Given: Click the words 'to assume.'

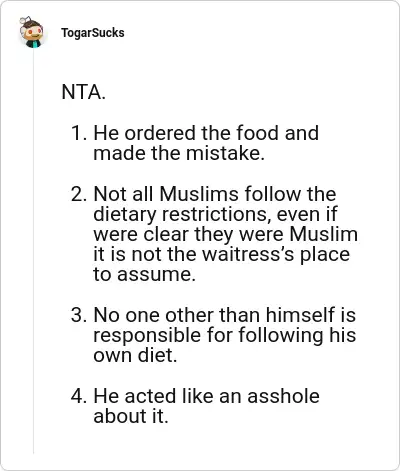Looking at the screenshot, I should tap(144, 275).
